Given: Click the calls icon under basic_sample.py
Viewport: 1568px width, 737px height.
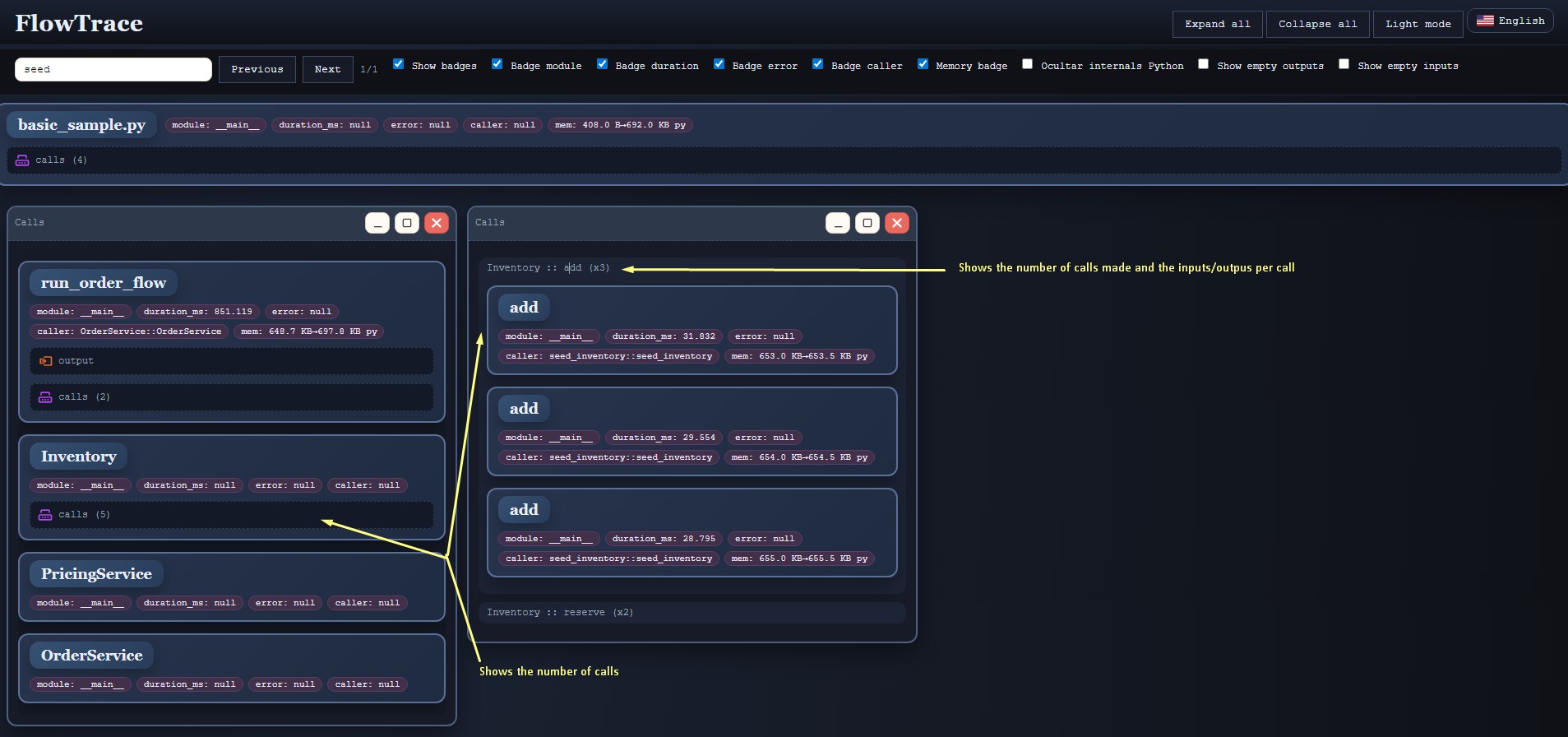Looking at the screenshot, I should point(22,160).
